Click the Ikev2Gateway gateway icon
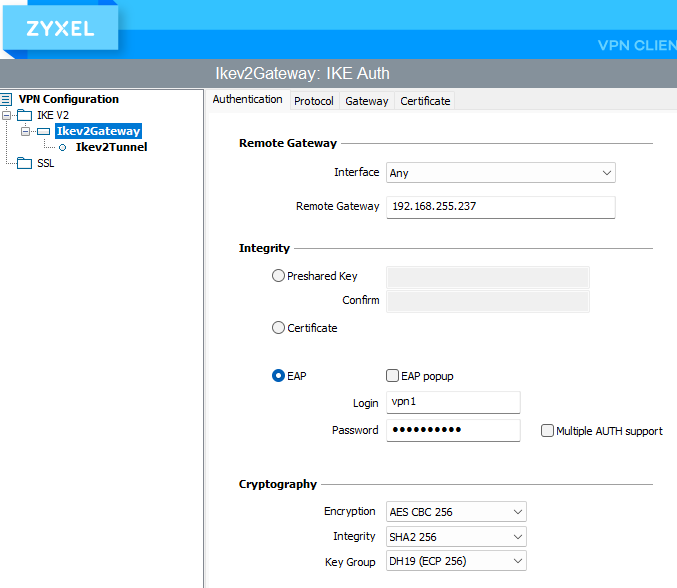Viewport: 677px width, 588px height. 44,131
